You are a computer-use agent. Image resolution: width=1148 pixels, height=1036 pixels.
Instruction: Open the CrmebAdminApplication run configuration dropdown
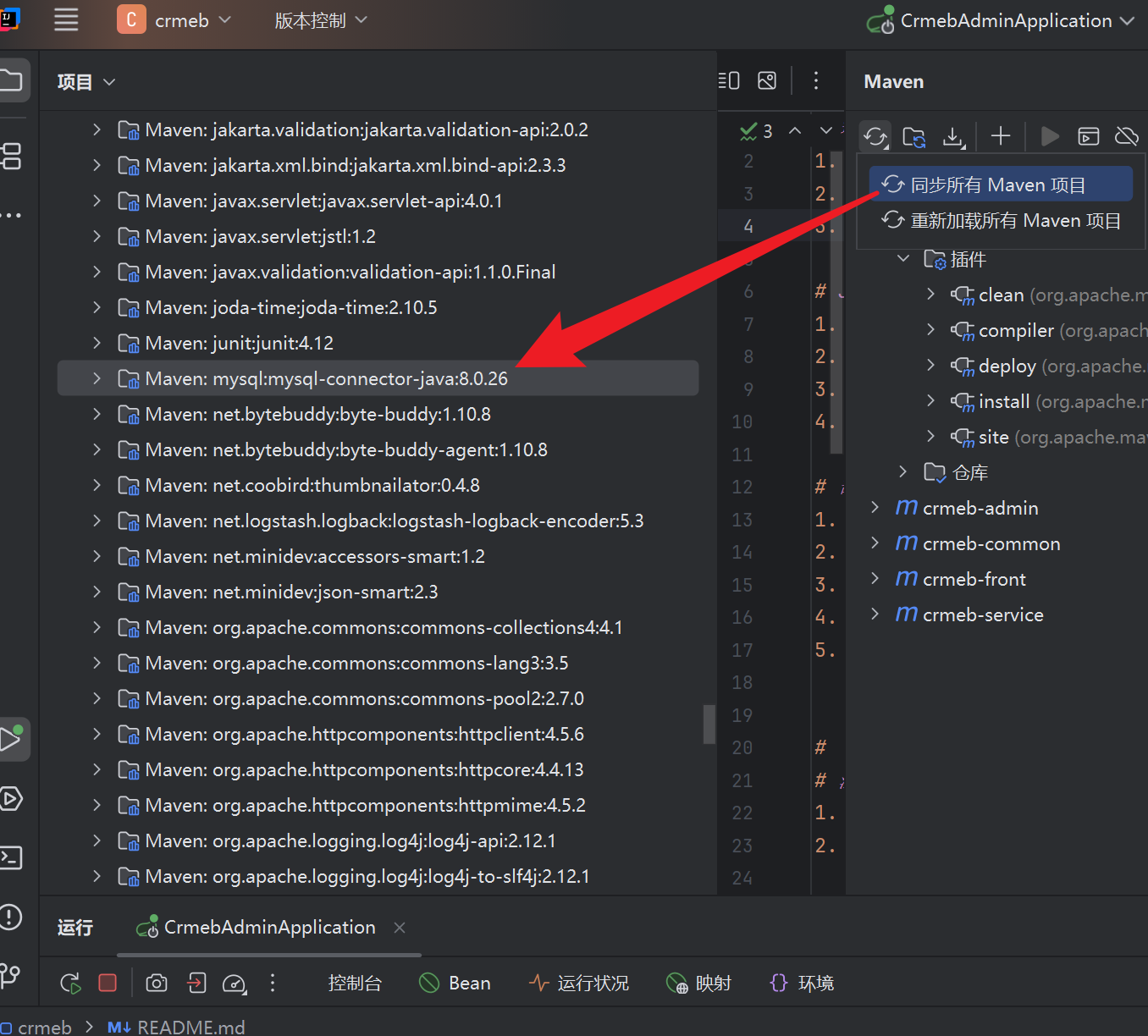point(1002,20)
